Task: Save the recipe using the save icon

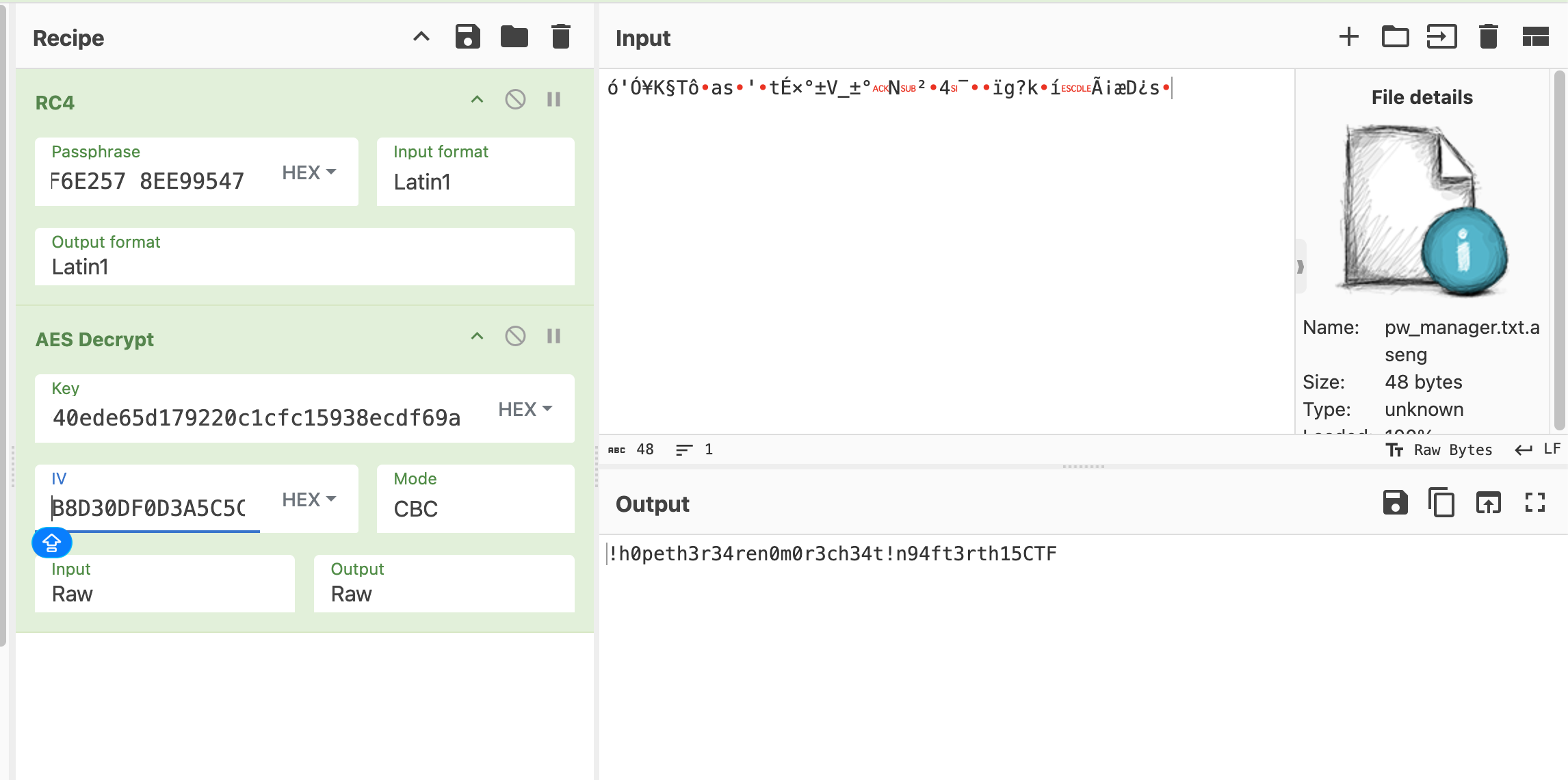Action: click(468, 37)
